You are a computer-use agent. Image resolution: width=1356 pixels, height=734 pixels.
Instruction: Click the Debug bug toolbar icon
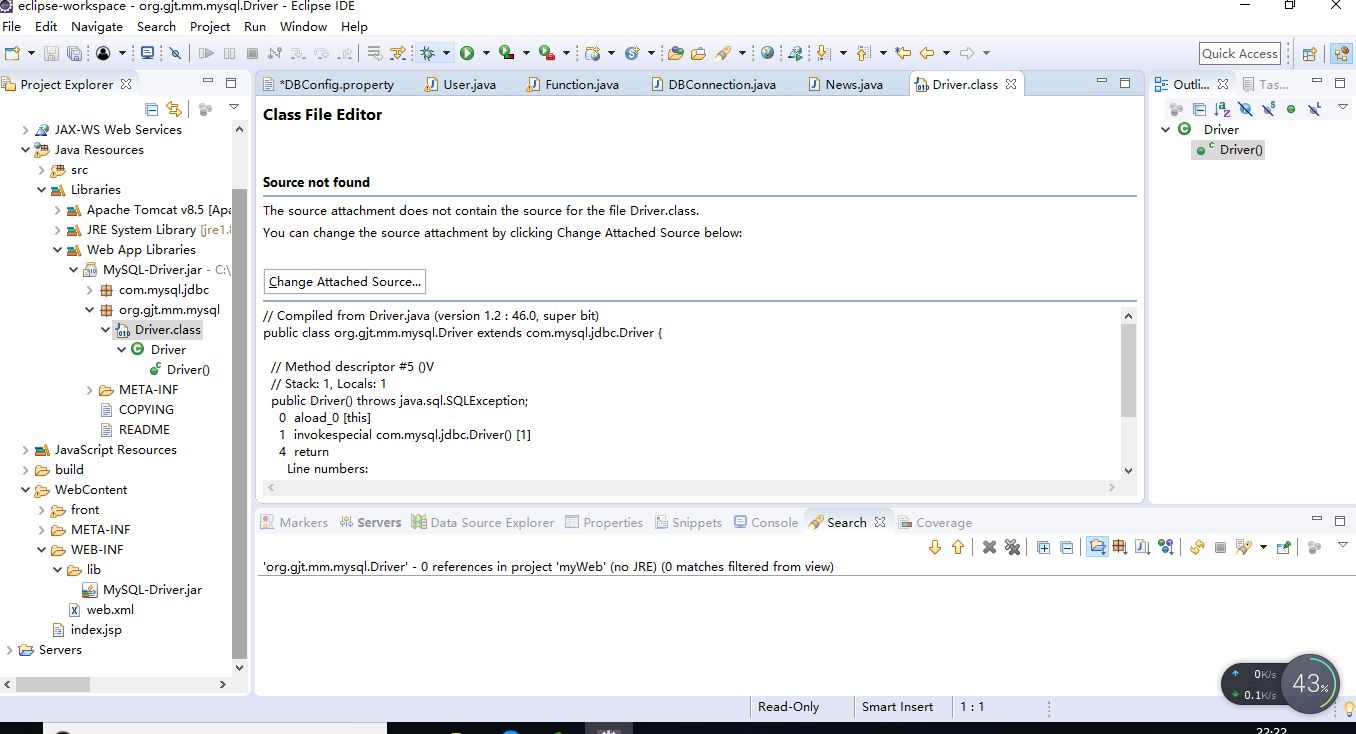pyautogui.click(x=428, y=53)
